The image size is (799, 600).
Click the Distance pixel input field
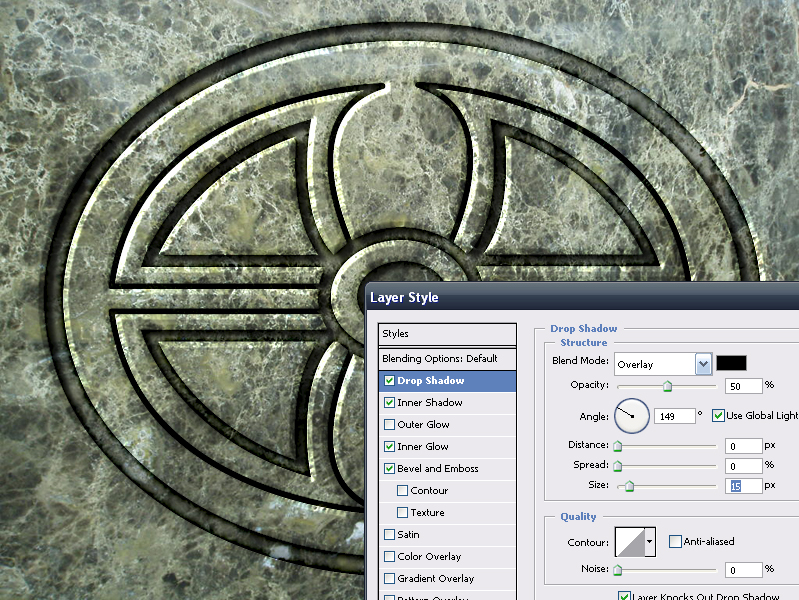(x=743, y=445)
